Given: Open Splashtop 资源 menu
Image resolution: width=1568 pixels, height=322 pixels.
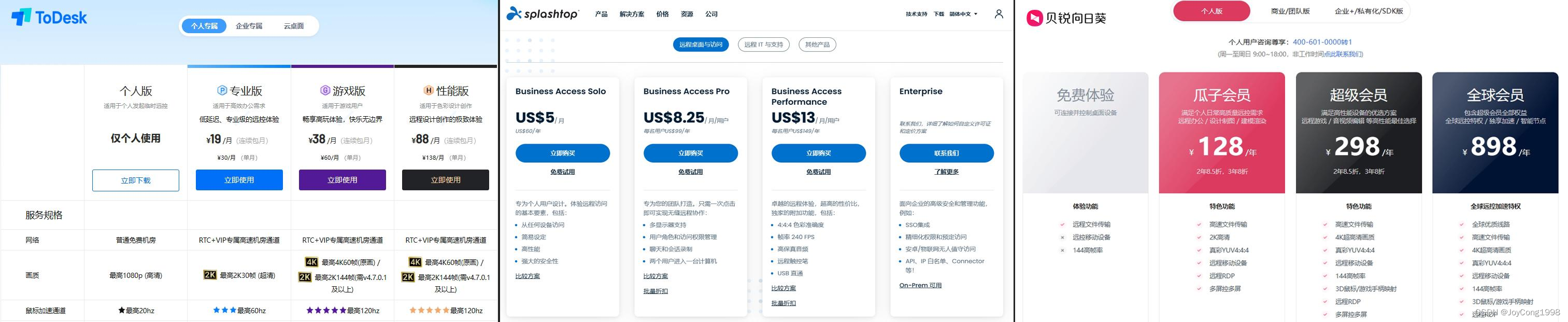Looking at the screenshot, I should [x=687, y=14].
